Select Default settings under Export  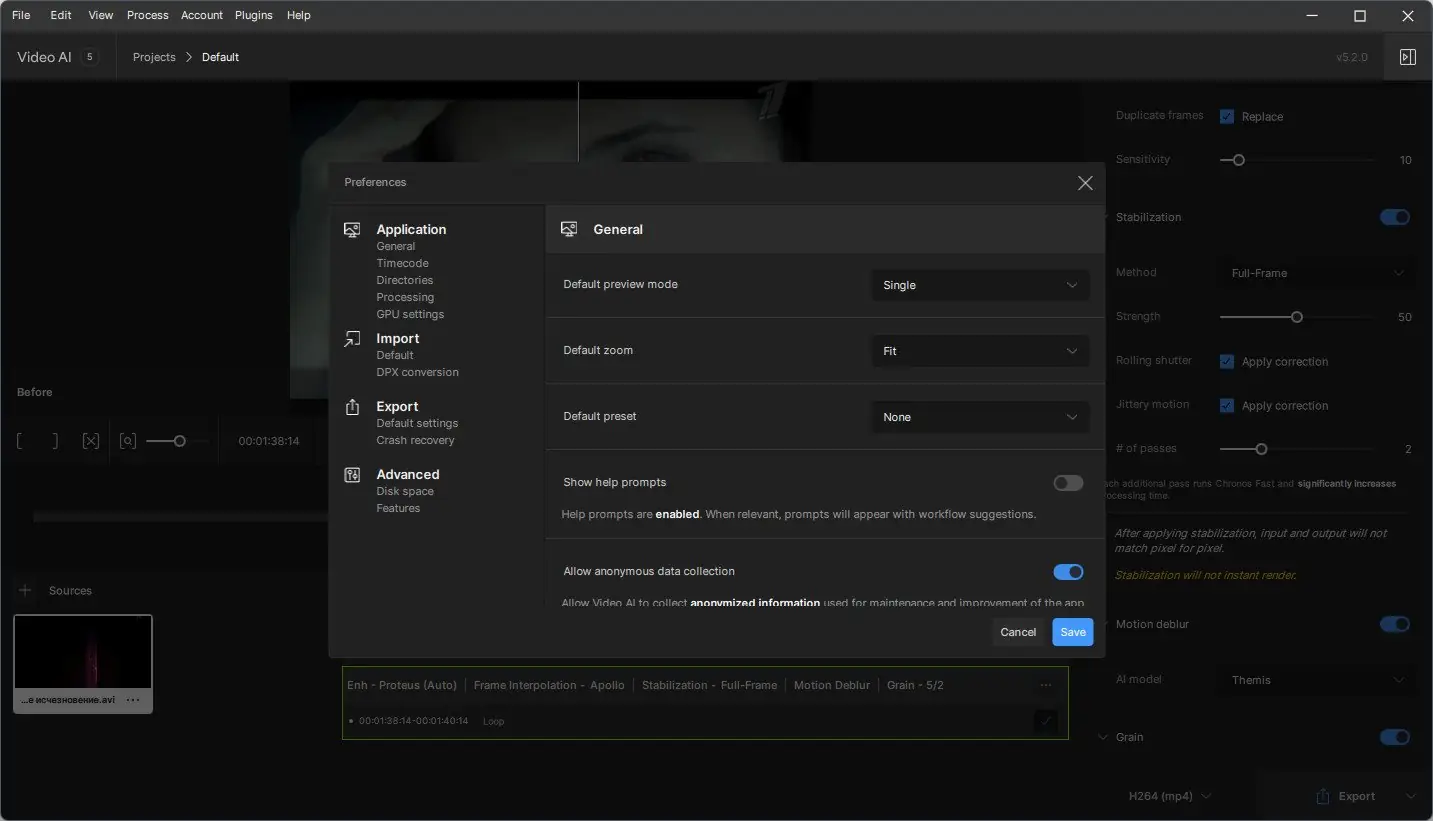point(417,423)
